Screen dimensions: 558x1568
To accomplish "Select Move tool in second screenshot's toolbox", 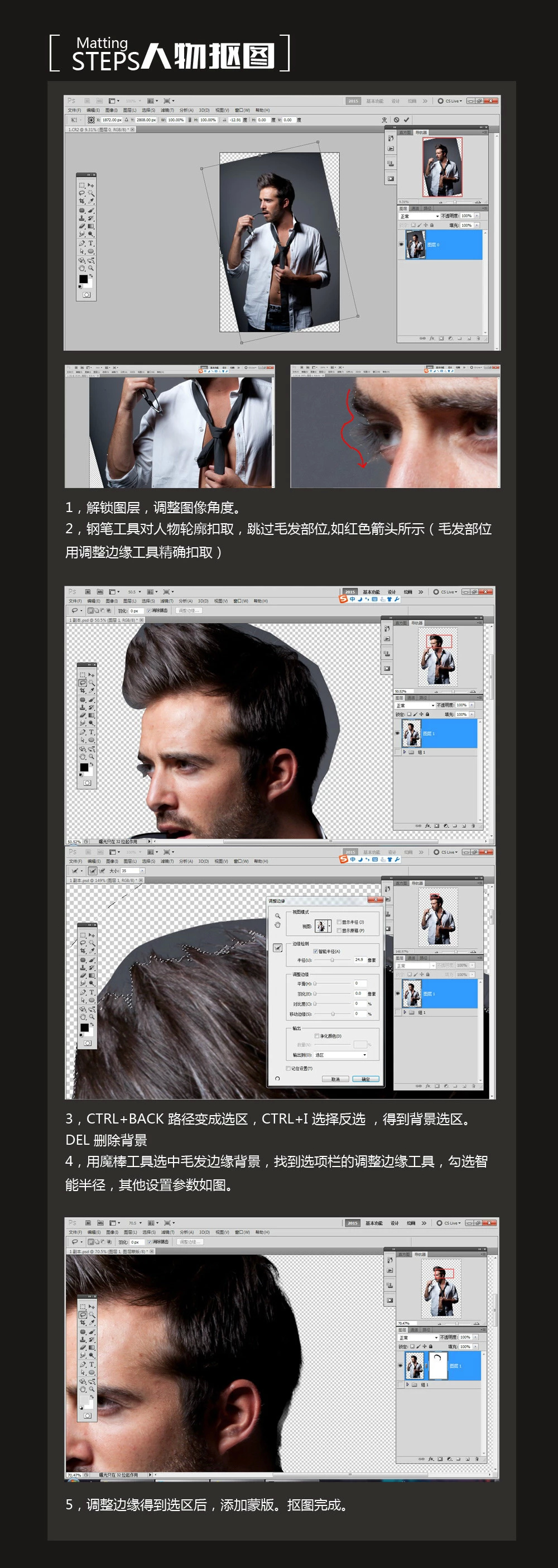I will 92,675.
